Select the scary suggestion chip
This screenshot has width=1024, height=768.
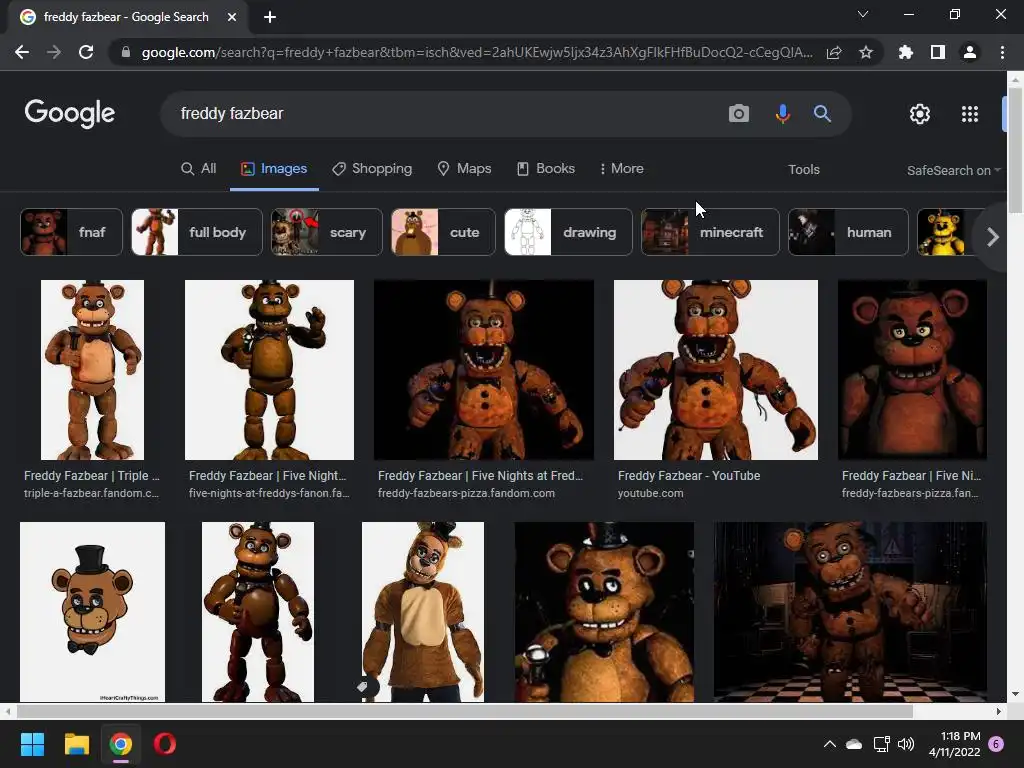(327, 232)
